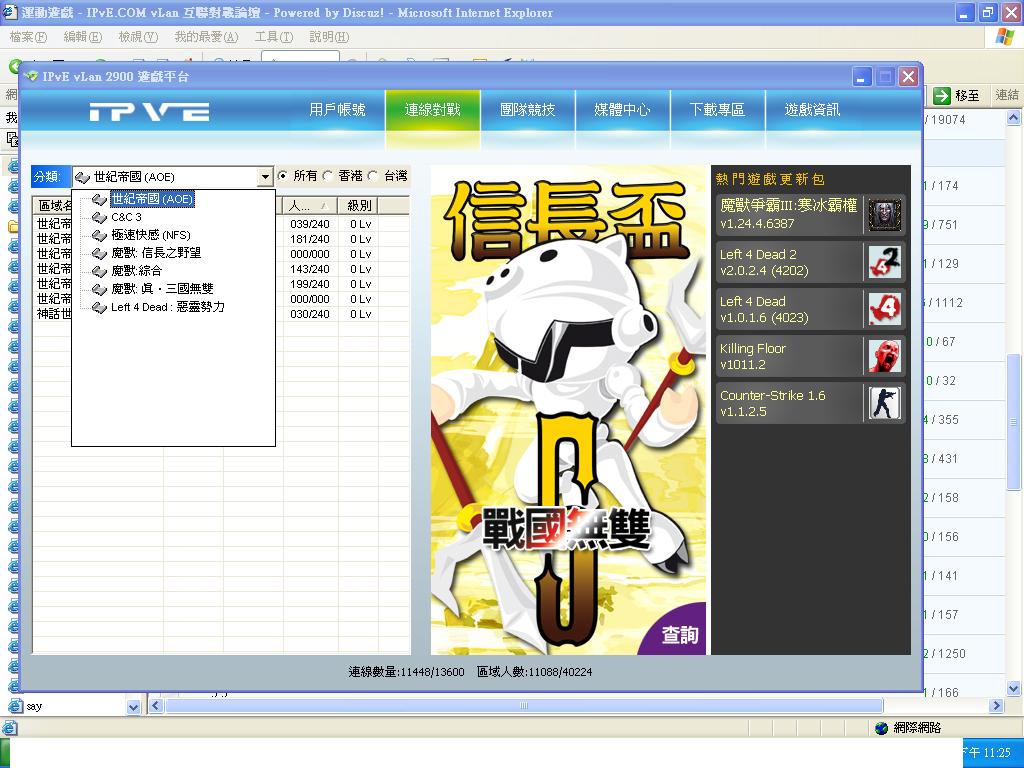Choose Left 4 Dead: 惡靈勢力 from list

(x=168, y=307)
